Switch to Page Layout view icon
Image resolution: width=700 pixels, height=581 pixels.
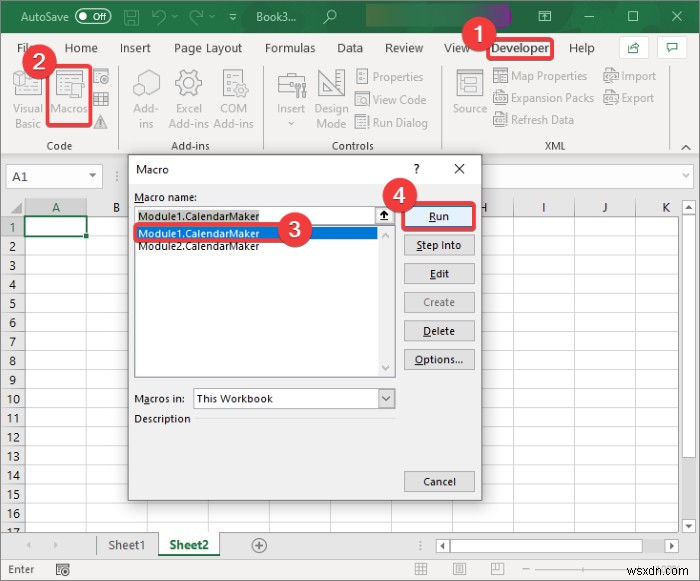(x=459, y=569)
